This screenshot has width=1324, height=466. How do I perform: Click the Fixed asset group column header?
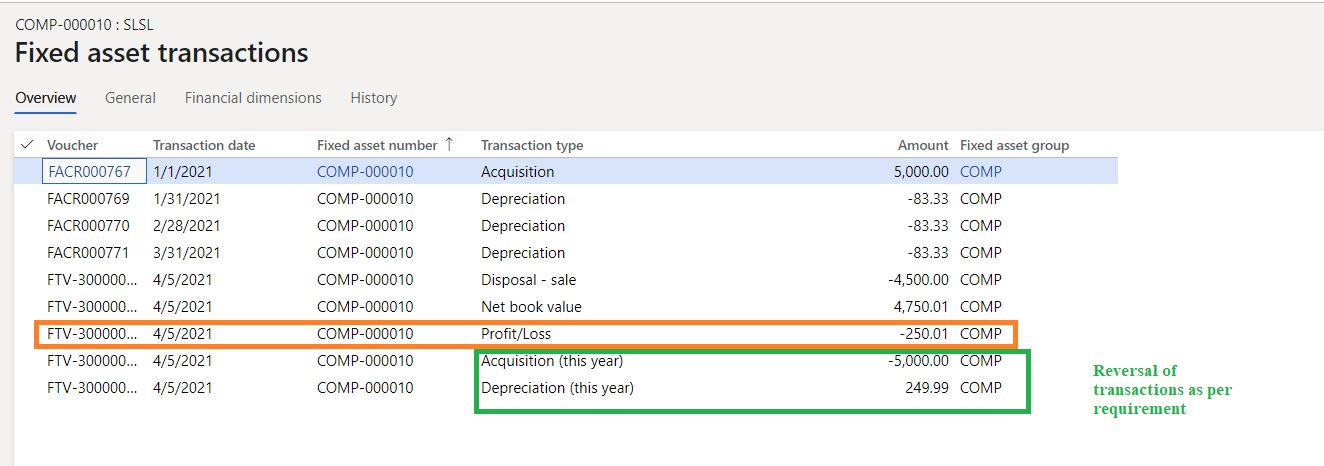1014,145
